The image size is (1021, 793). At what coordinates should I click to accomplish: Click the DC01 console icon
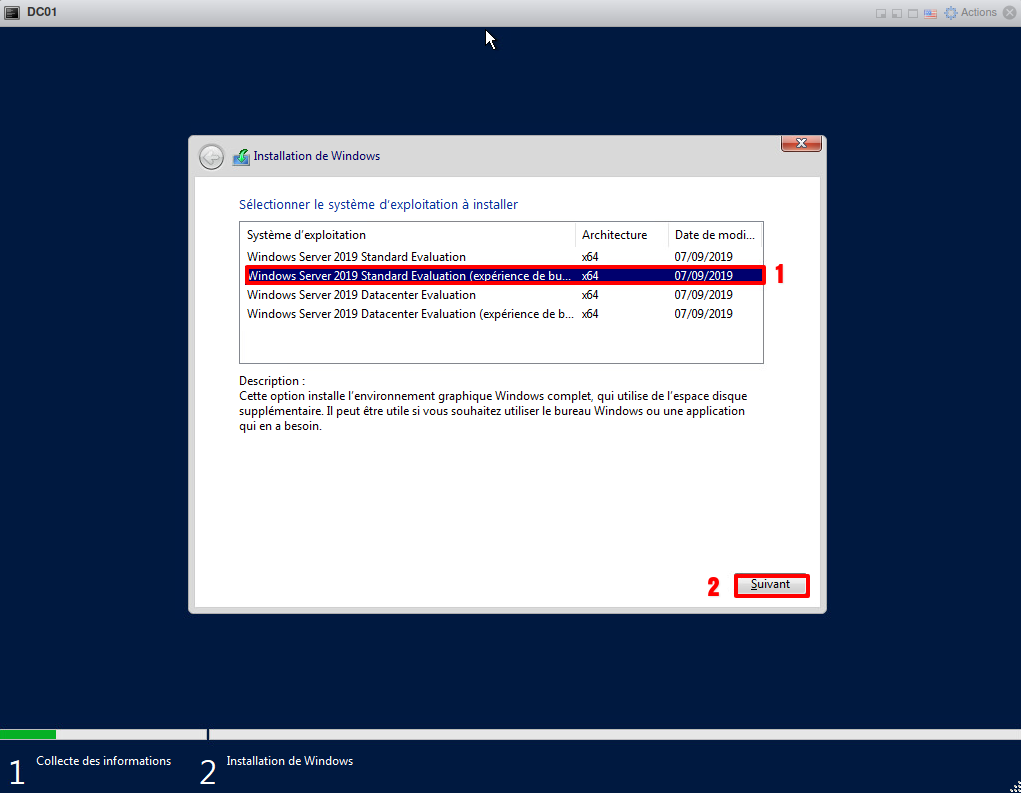tap(13, 12)
